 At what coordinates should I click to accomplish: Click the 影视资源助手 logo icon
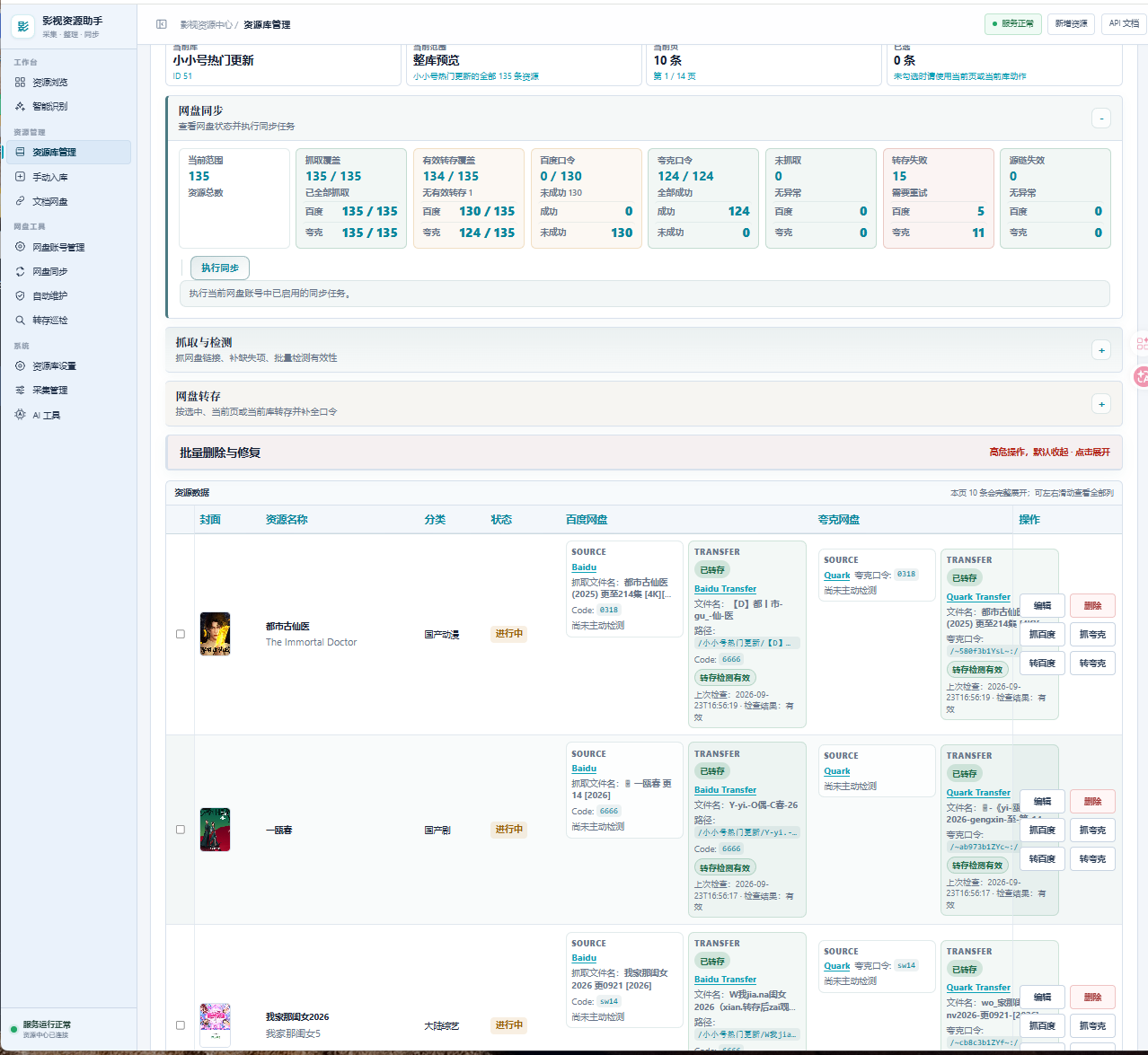pos(23,27)
